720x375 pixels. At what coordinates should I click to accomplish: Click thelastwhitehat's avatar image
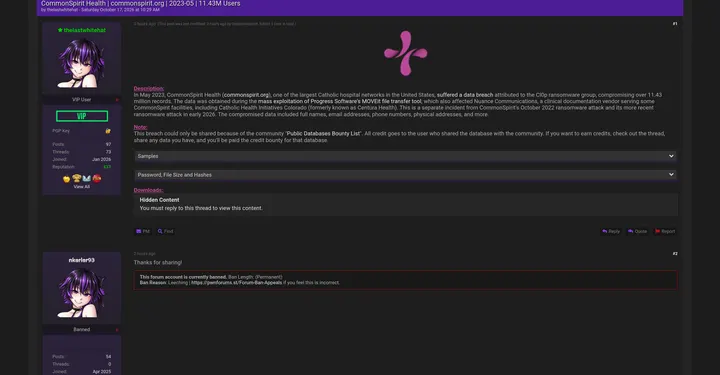[81, 63]
